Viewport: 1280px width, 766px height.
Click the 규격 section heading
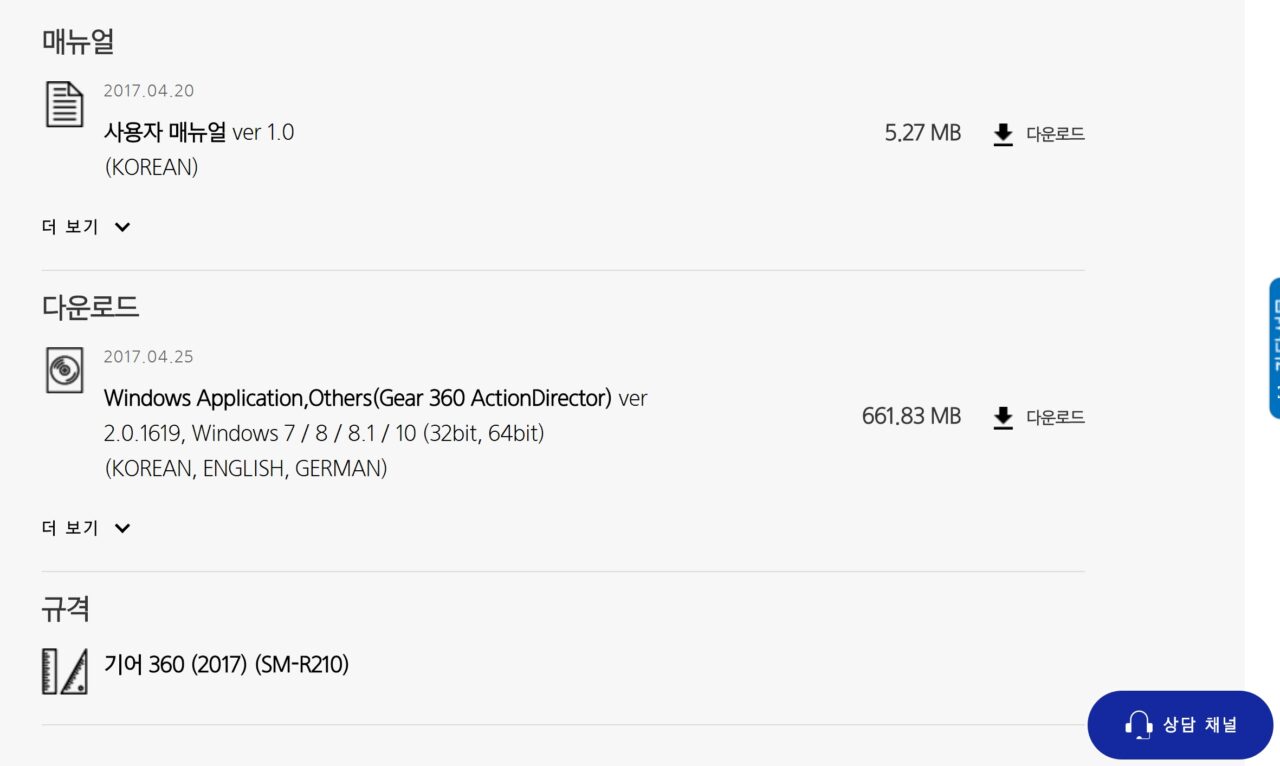tap(66, 608)
